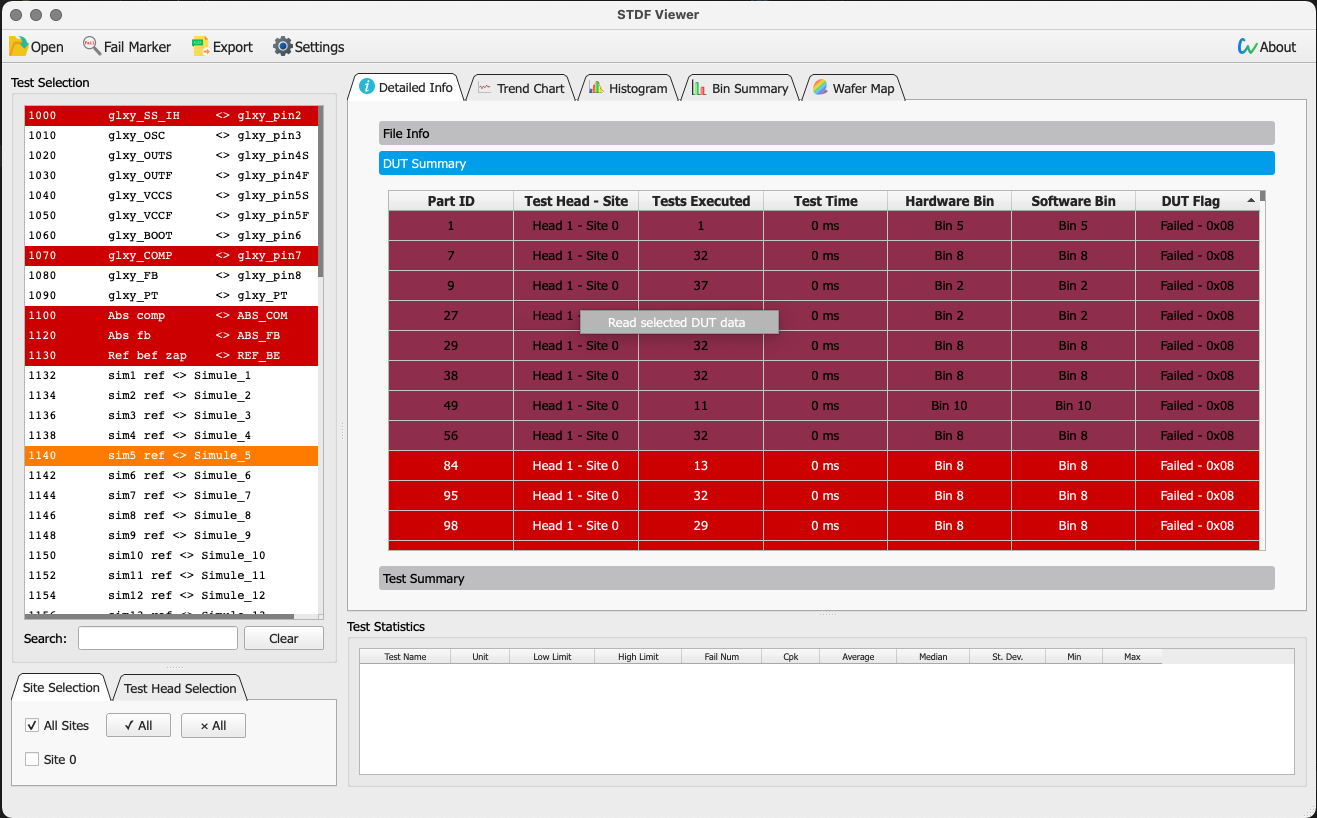
Task: Check the Site 0 checkbox
Action: click(x=31, y=759)
